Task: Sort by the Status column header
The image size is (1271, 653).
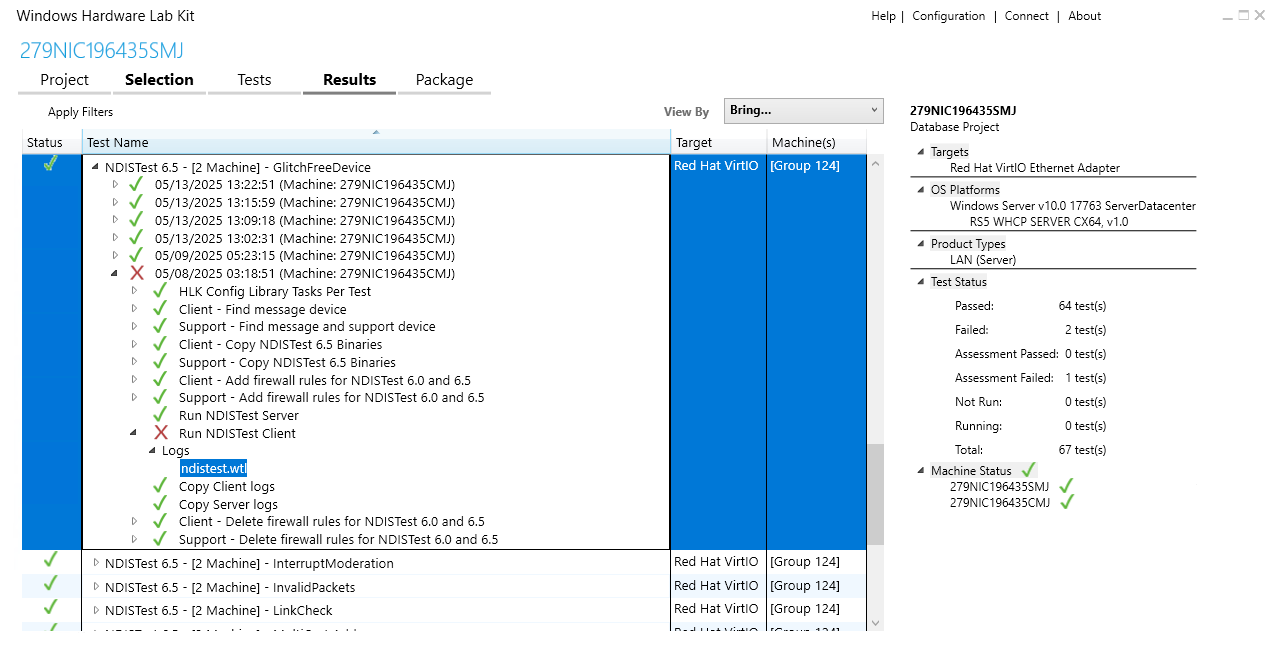Action: [x=51, y=142]
